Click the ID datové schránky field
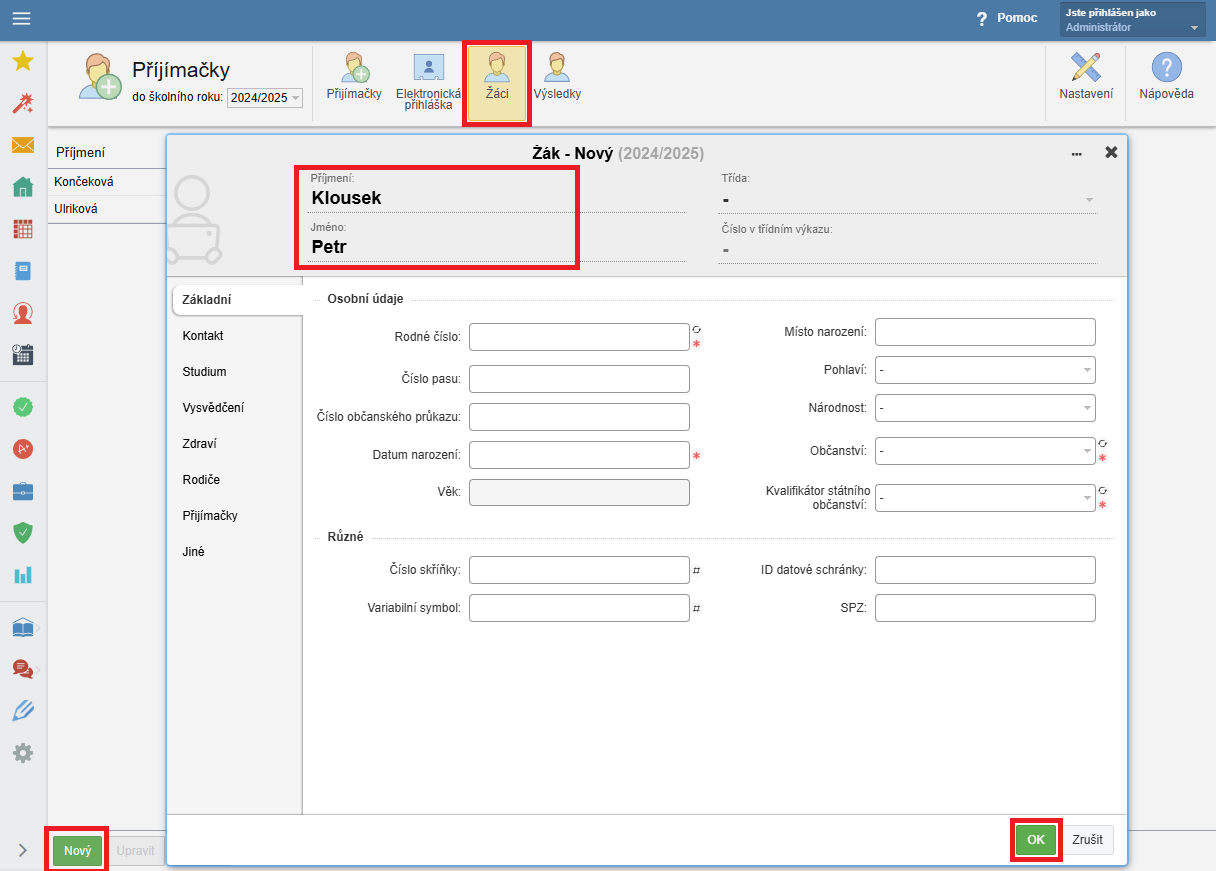 tap(985, 570)
